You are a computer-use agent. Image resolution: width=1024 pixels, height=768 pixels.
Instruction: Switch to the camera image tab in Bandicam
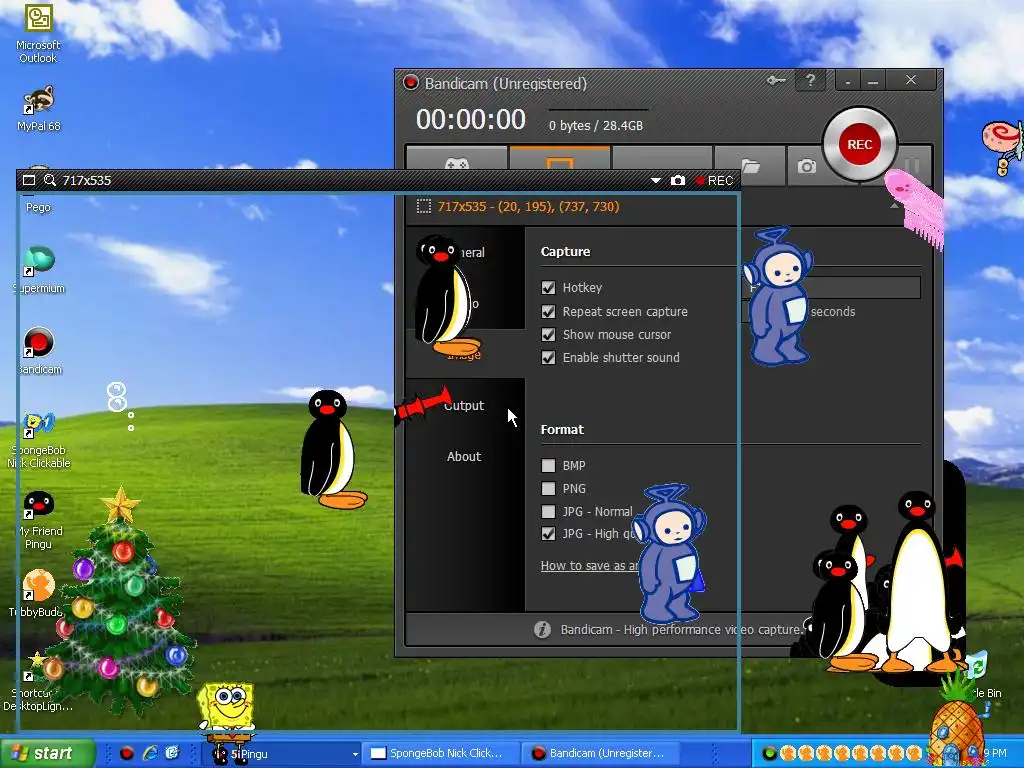point(806,166)
